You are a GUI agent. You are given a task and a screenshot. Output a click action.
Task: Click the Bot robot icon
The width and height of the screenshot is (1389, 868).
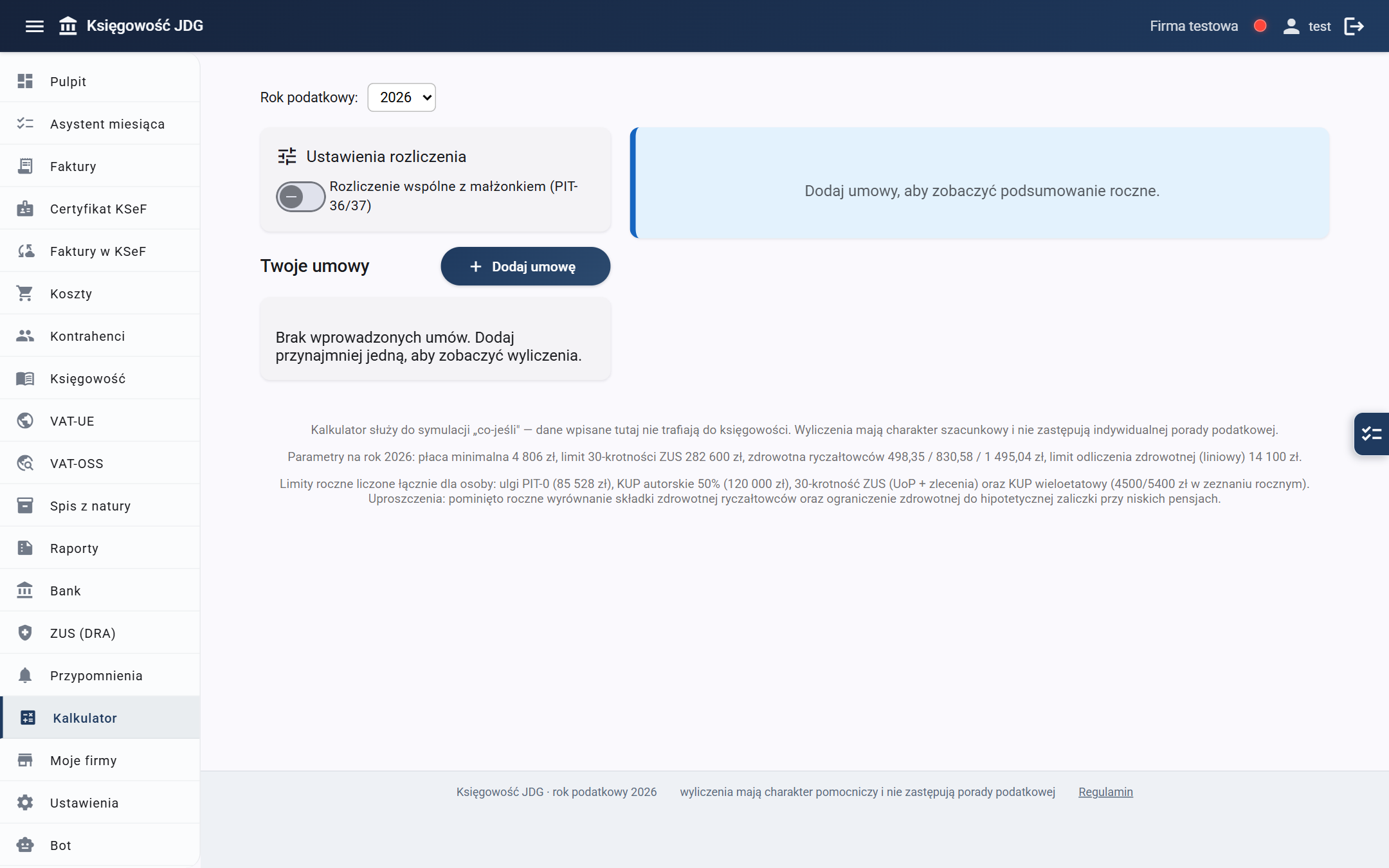(25, 845)
